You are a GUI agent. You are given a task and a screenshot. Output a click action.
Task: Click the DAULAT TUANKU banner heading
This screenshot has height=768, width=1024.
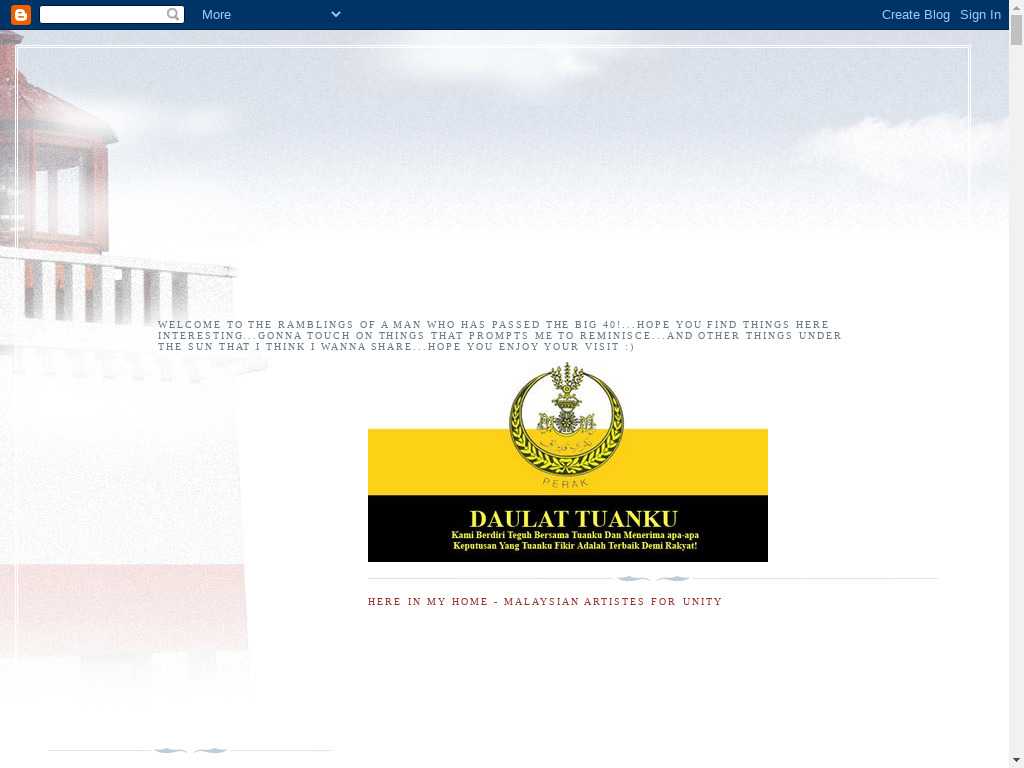(x=573, y=518)
